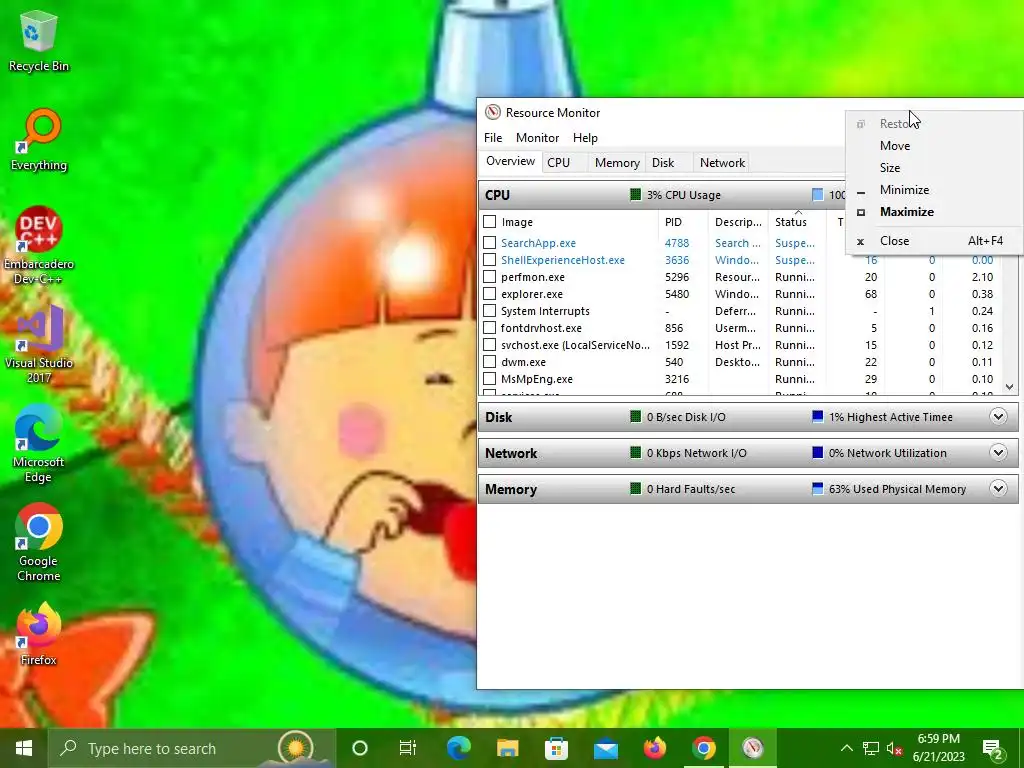Switch to the Network tab
Viewport: 1024px width, 768px height.
point(722,163)
